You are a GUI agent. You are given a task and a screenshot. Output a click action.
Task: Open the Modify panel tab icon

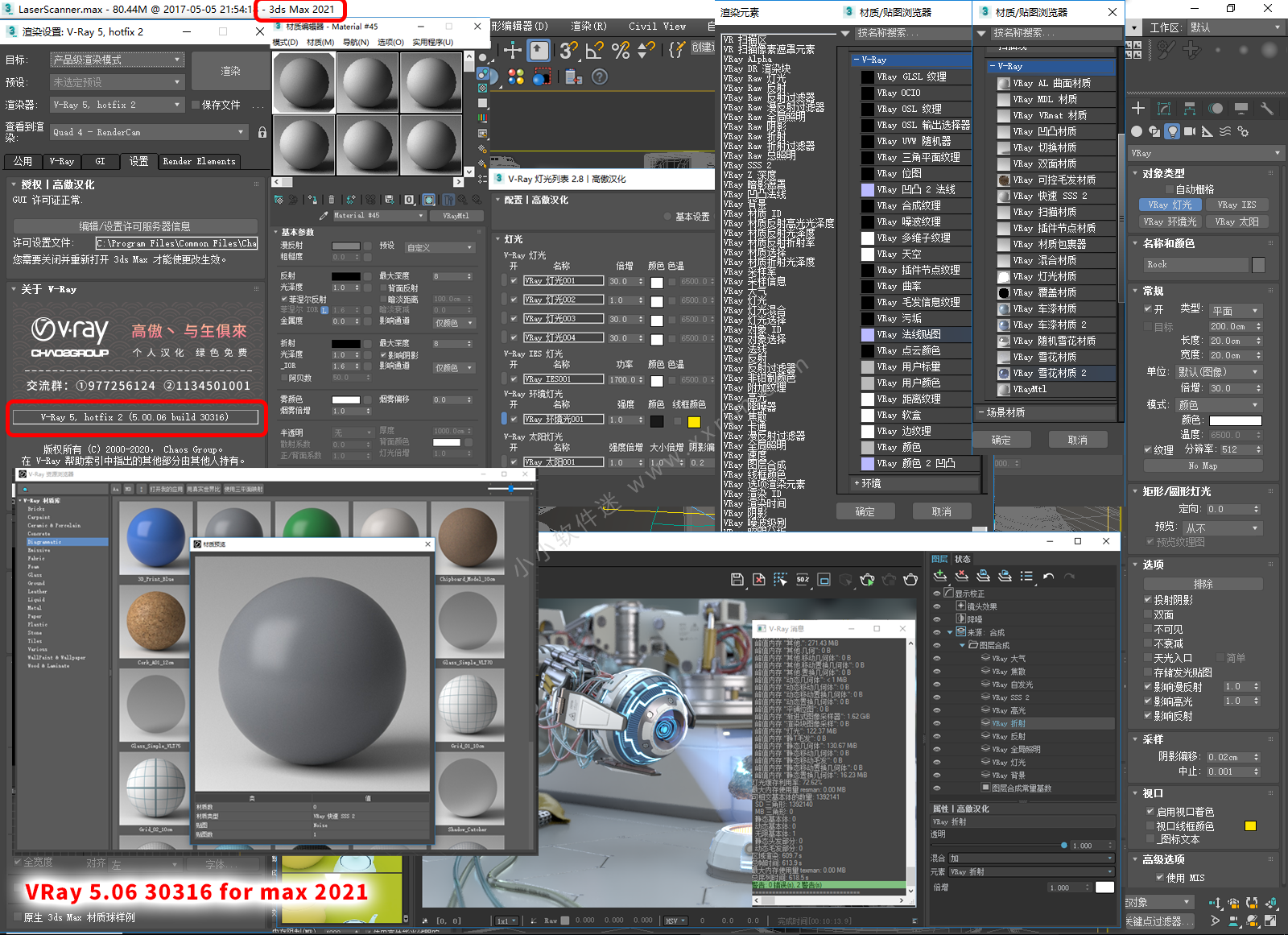coord(1164,108)
